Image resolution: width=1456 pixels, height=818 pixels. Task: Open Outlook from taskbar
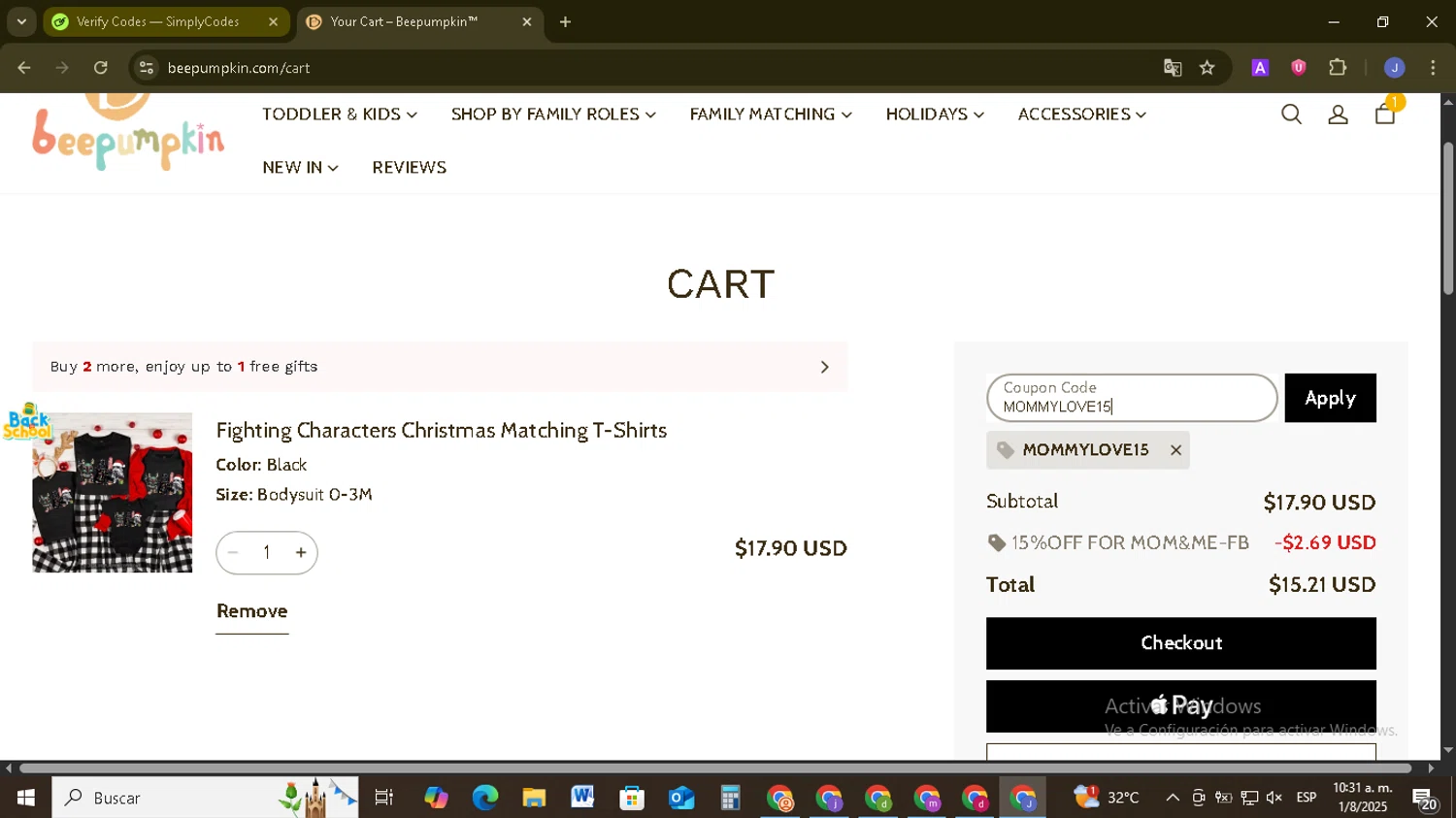coord(681,798)
